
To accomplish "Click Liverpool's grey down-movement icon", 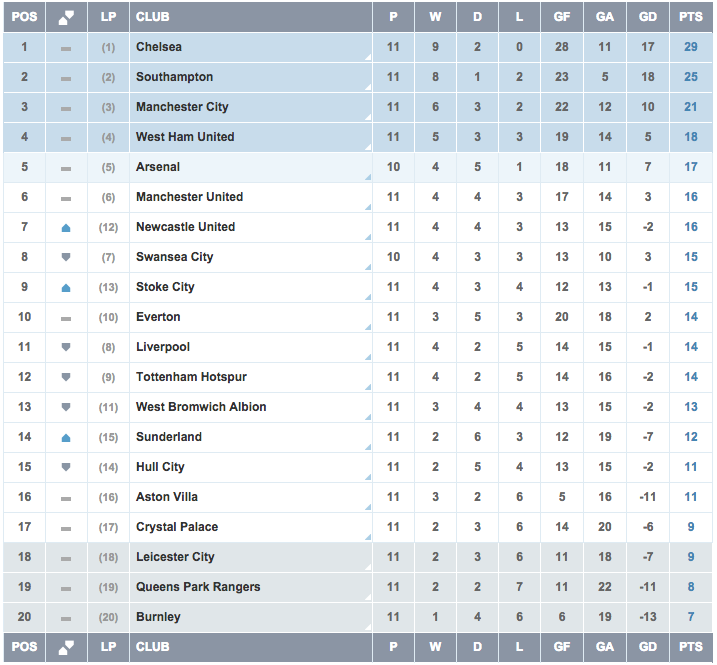I will pos(66,347).
